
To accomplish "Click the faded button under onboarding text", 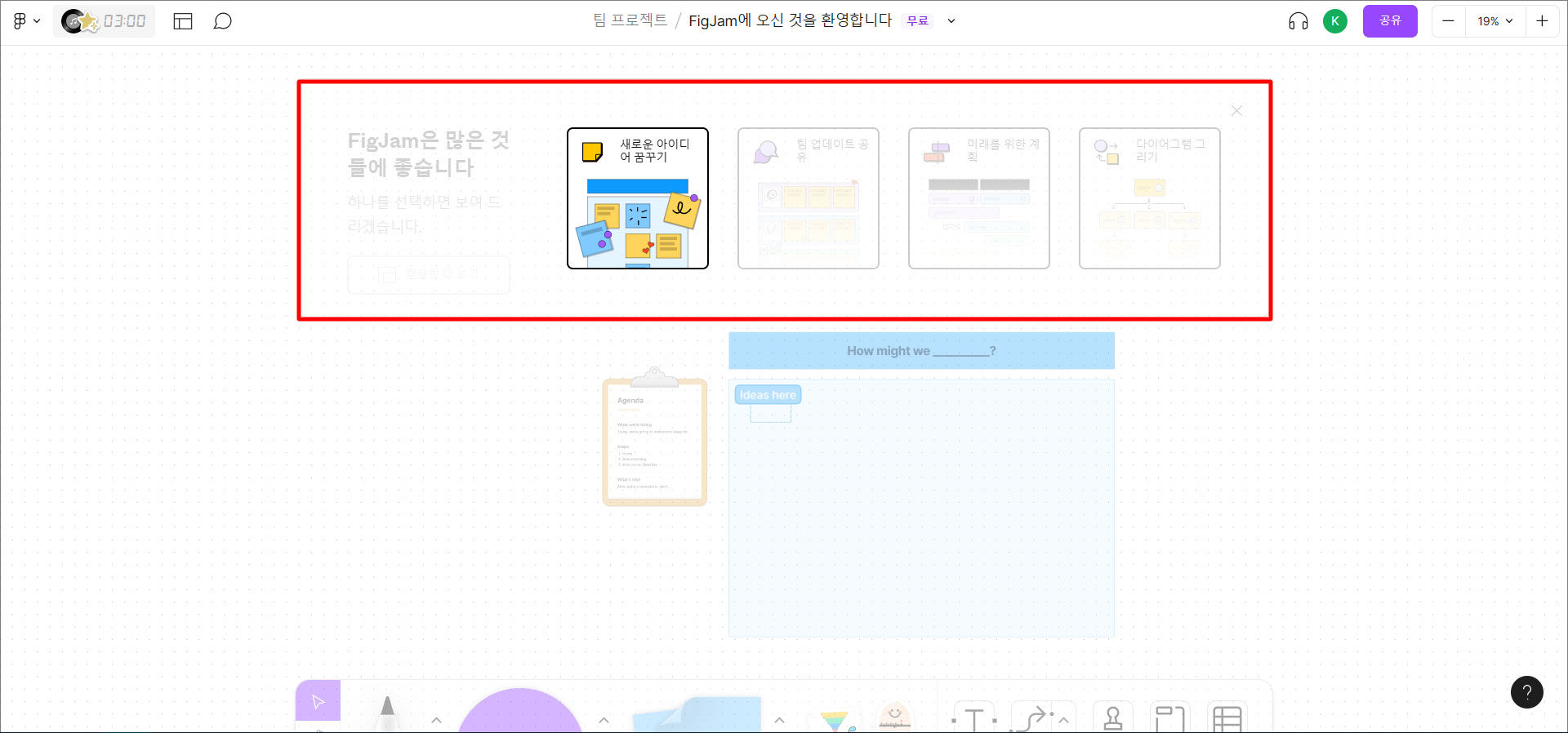I will click(429, 275).
